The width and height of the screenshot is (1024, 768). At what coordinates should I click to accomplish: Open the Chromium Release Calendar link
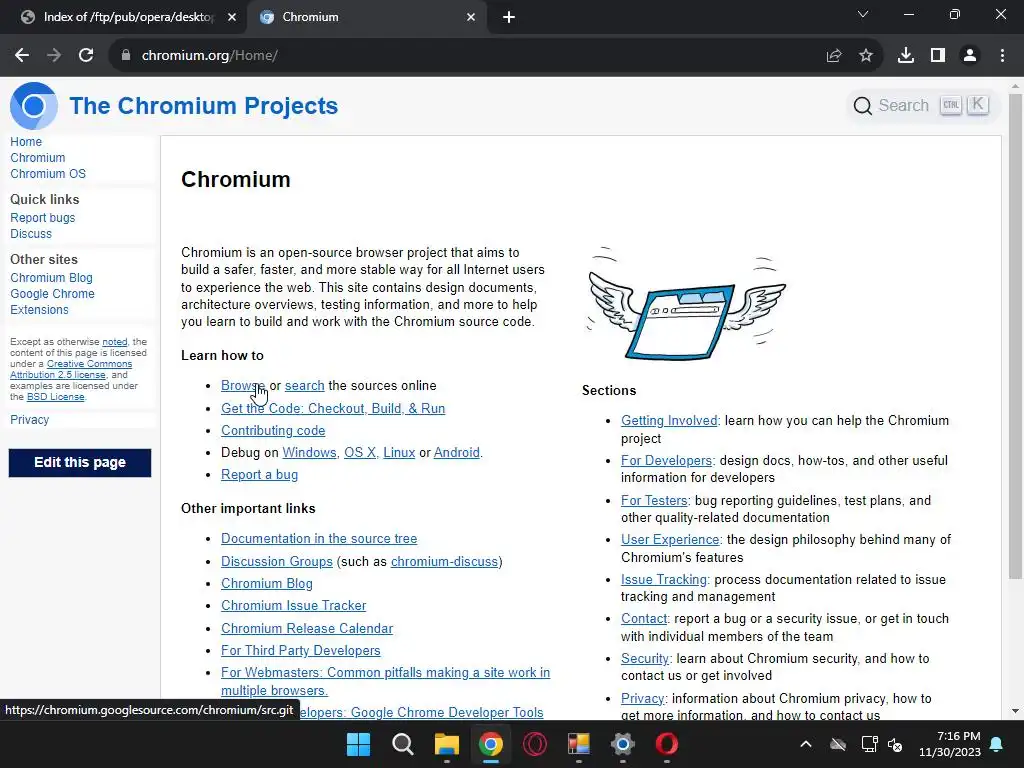tap(307, 628)
